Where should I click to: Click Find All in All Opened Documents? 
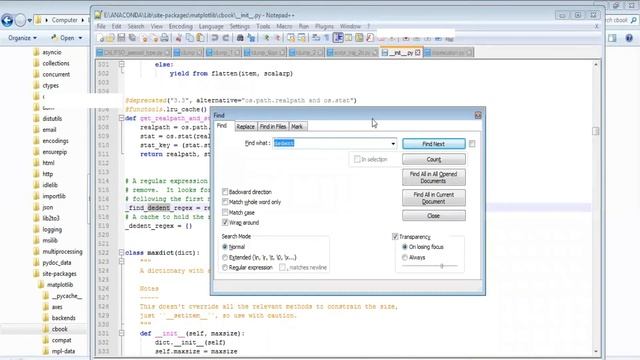tap(433, 177)
